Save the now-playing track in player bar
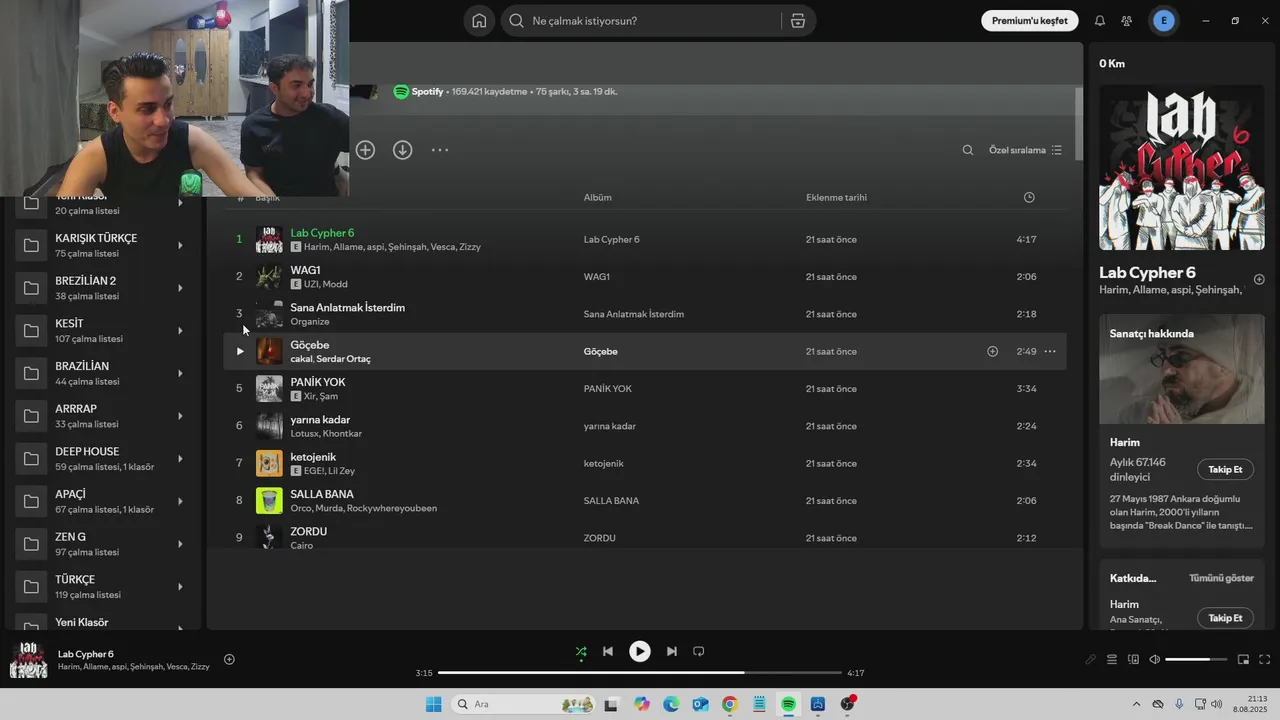 pos(229,659)
